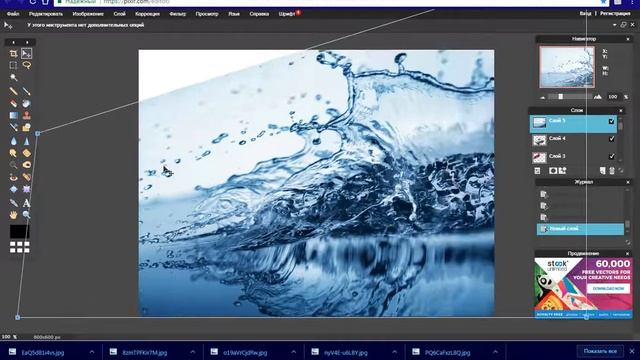Open options chevron for second downloaded jpg

click(x=193, y=352)
